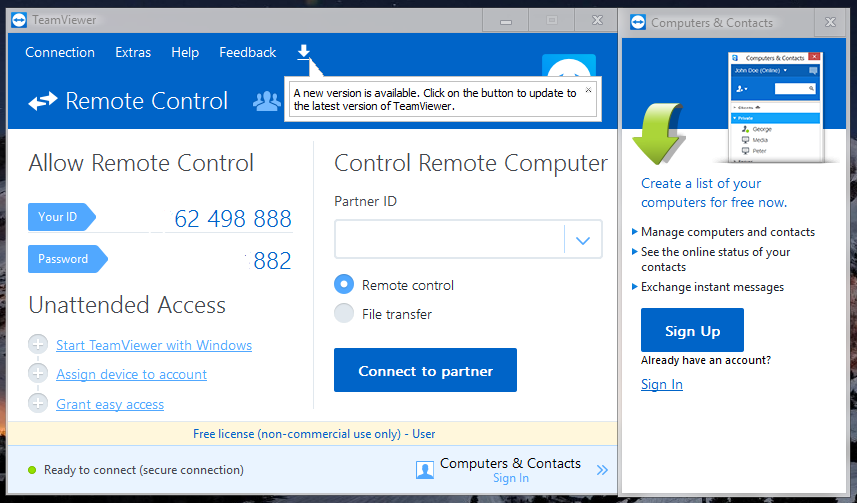This screenshot has height=503, width=857.
Task: Click the Your ID label tag
Action: 62,217
